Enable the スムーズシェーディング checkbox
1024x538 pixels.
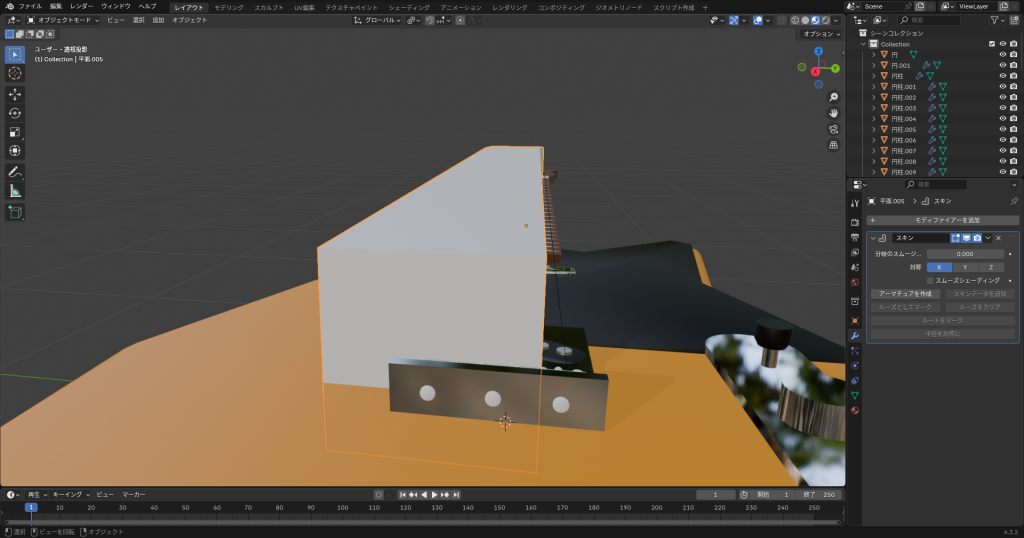[930, 281]
